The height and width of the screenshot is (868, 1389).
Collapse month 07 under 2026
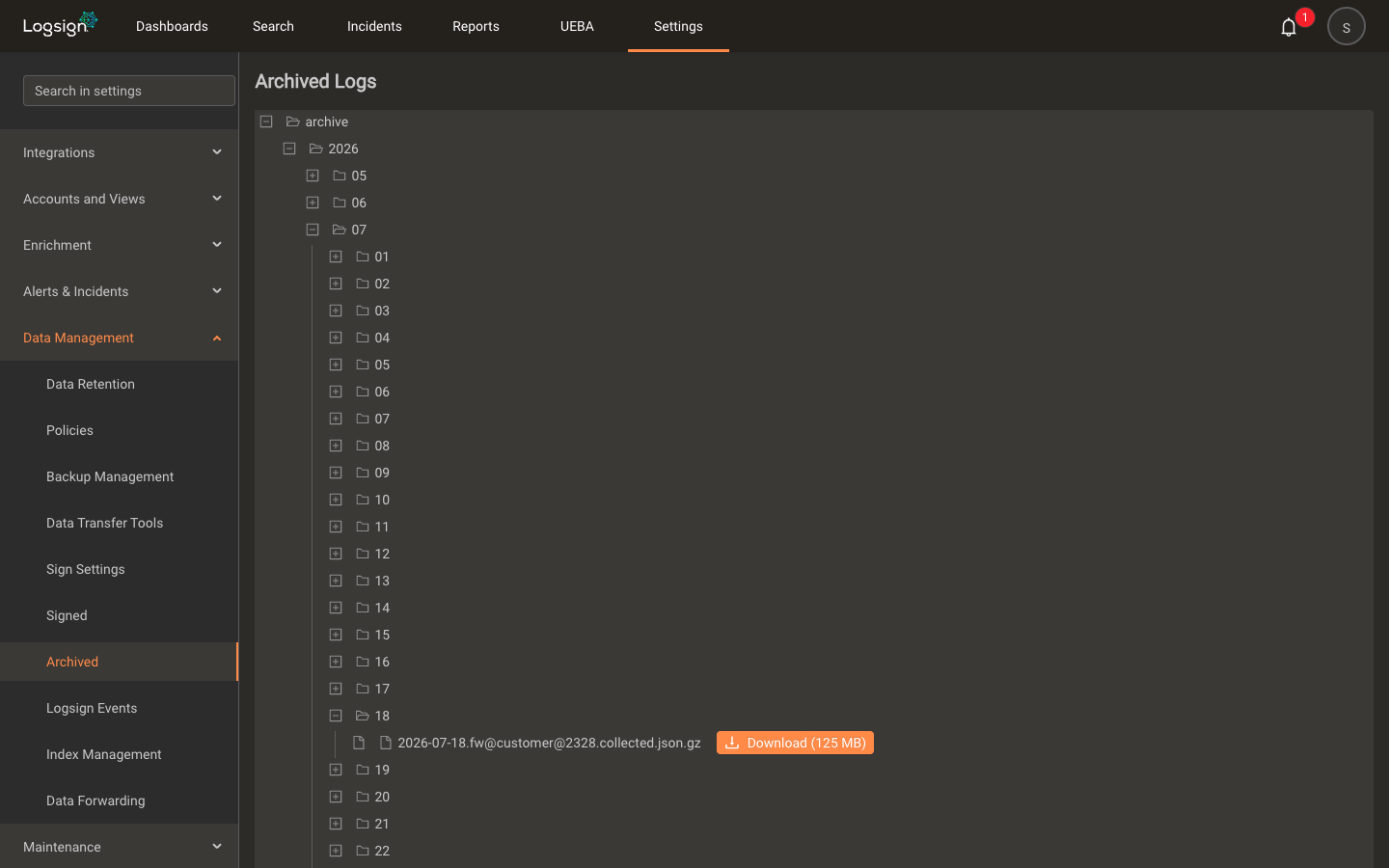click(313, 230)
